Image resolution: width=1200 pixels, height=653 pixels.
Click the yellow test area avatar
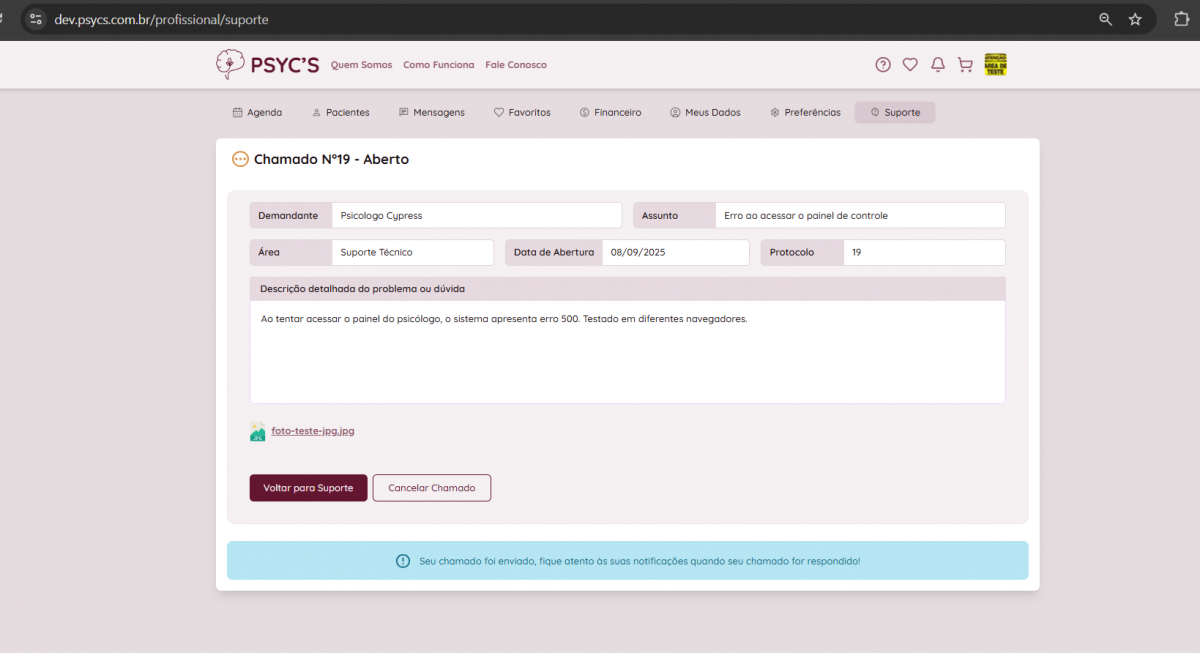pyautogui.click(x=995, y=65)
